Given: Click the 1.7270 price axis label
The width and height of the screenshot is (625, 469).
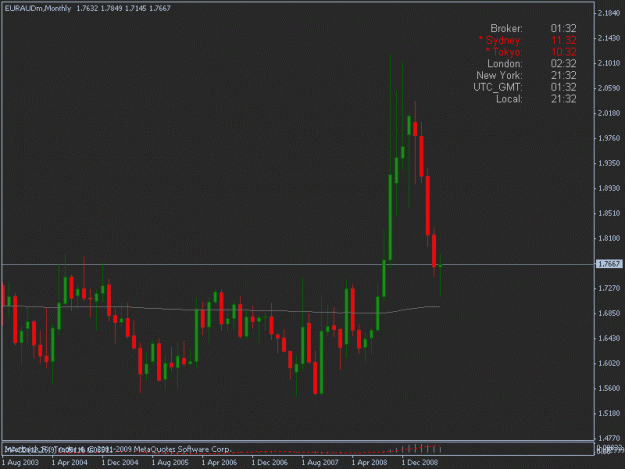Looking at the screenshot, I should [609, 288].
